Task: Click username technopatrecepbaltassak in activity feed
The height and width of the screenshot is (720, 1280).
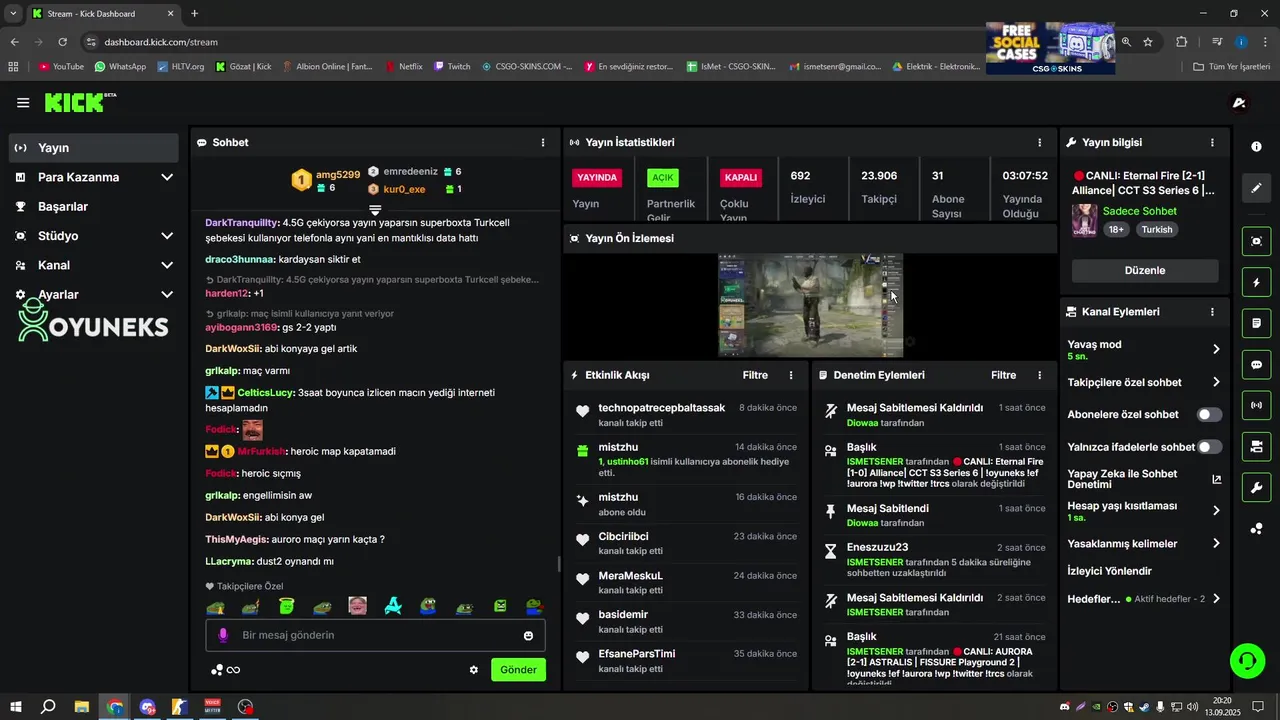Action: pyautogui.click(x=661, y=408)
